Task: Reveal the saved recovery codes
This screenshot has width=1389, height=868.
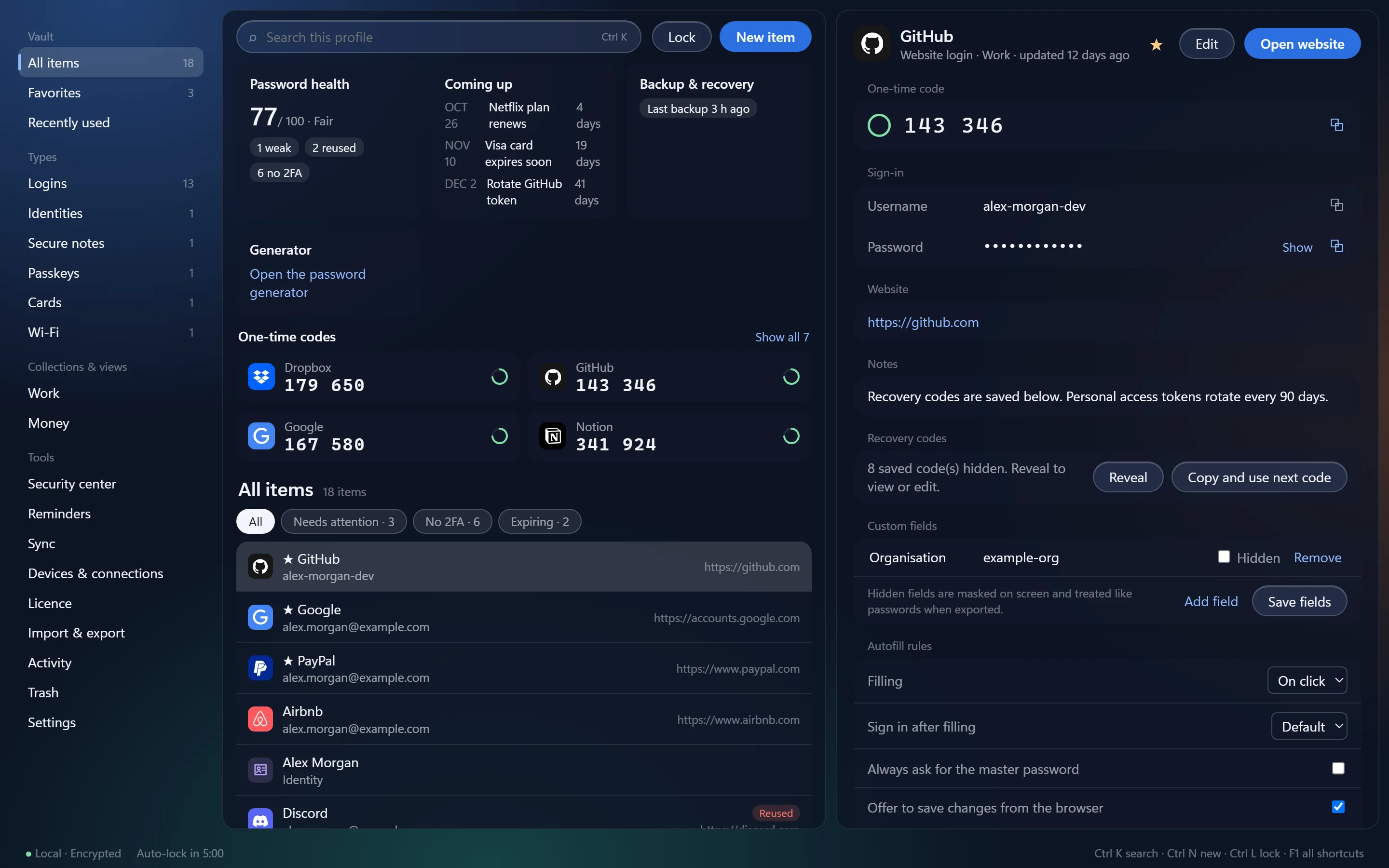Action: [1127, 477]
